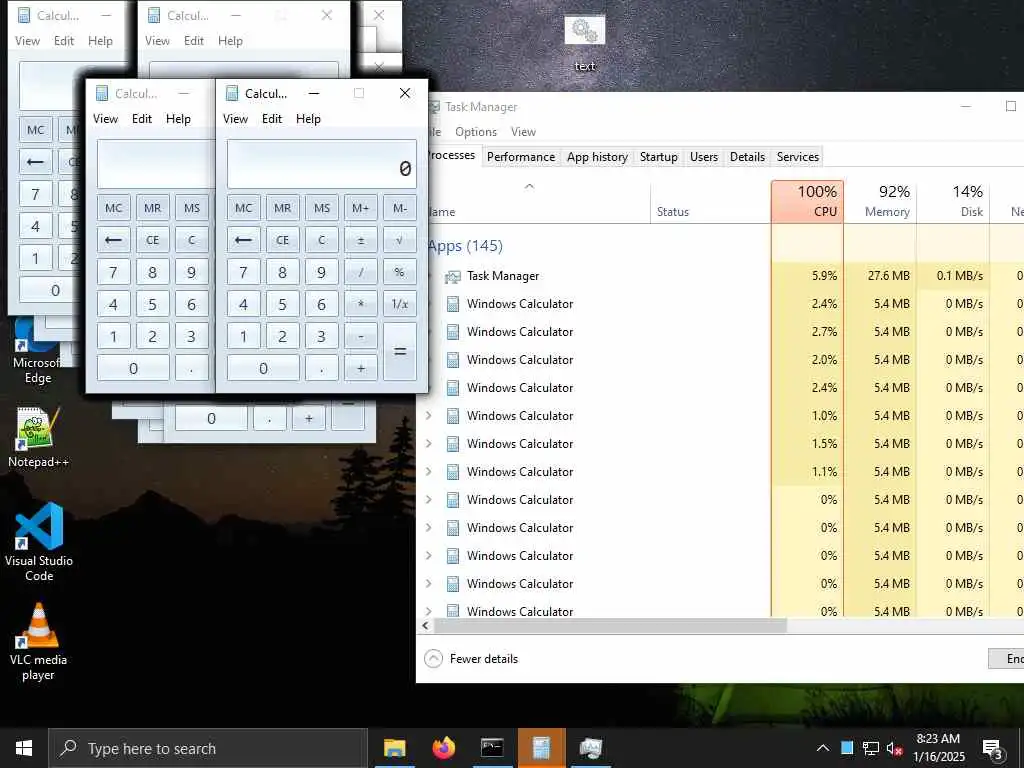Click the minus key on active Calculator

tap(360, 336)
